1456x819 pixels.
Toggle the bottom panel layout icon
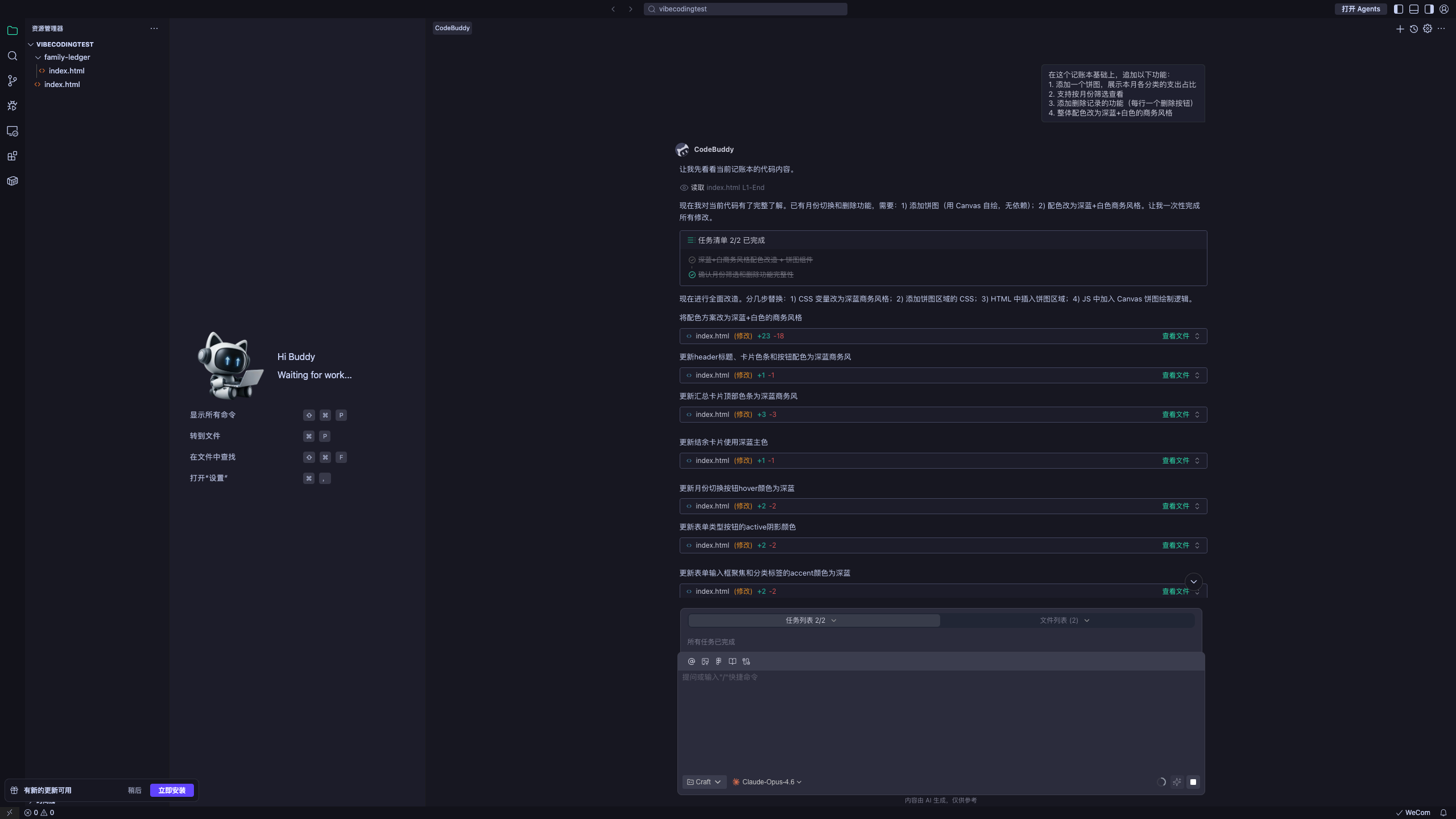click(1414, 9)
